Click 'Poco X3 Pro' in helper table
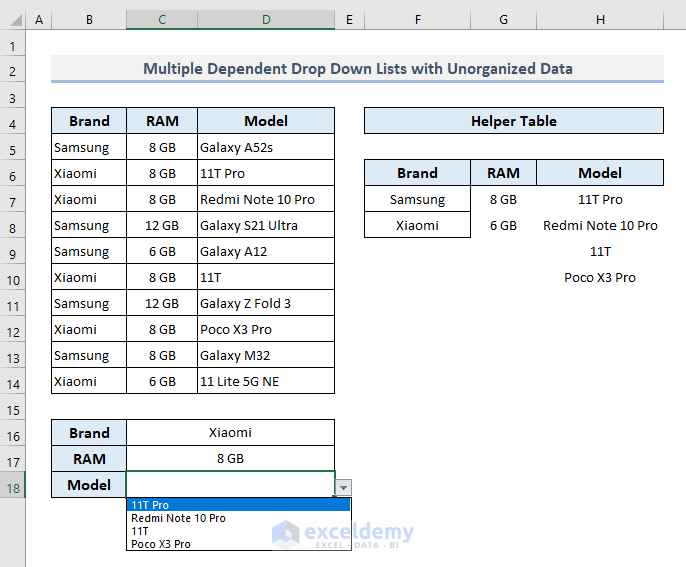686x567 pixels. (x=600, y=277)
